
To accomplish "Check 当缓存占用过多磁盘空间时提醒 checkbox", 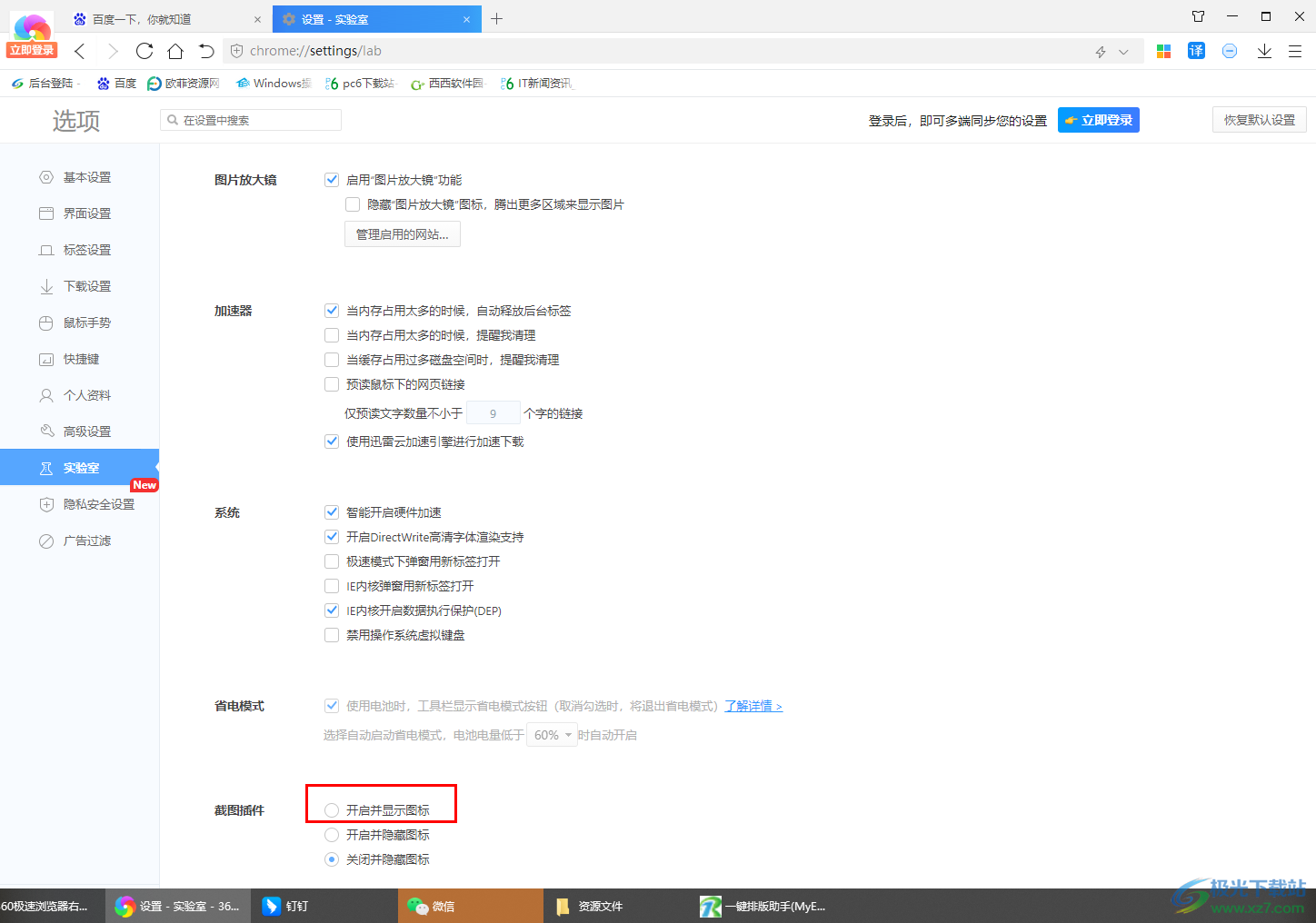I will (332, 360).
